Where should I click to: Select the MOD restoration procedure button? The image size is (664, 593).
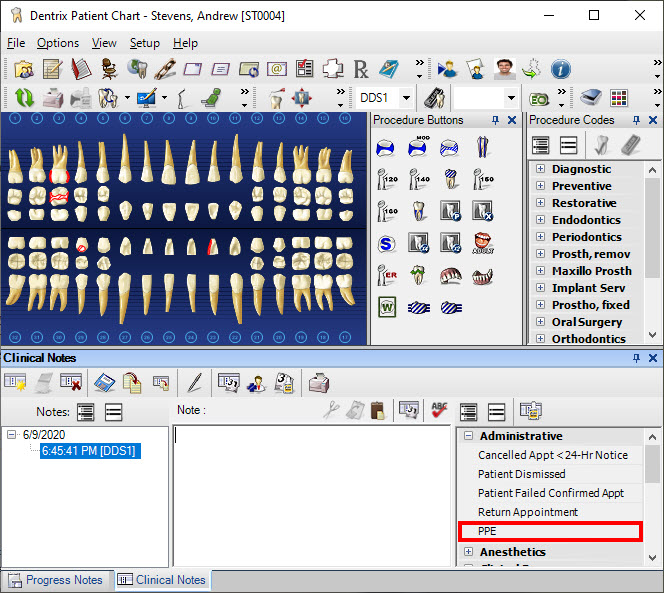418,147
